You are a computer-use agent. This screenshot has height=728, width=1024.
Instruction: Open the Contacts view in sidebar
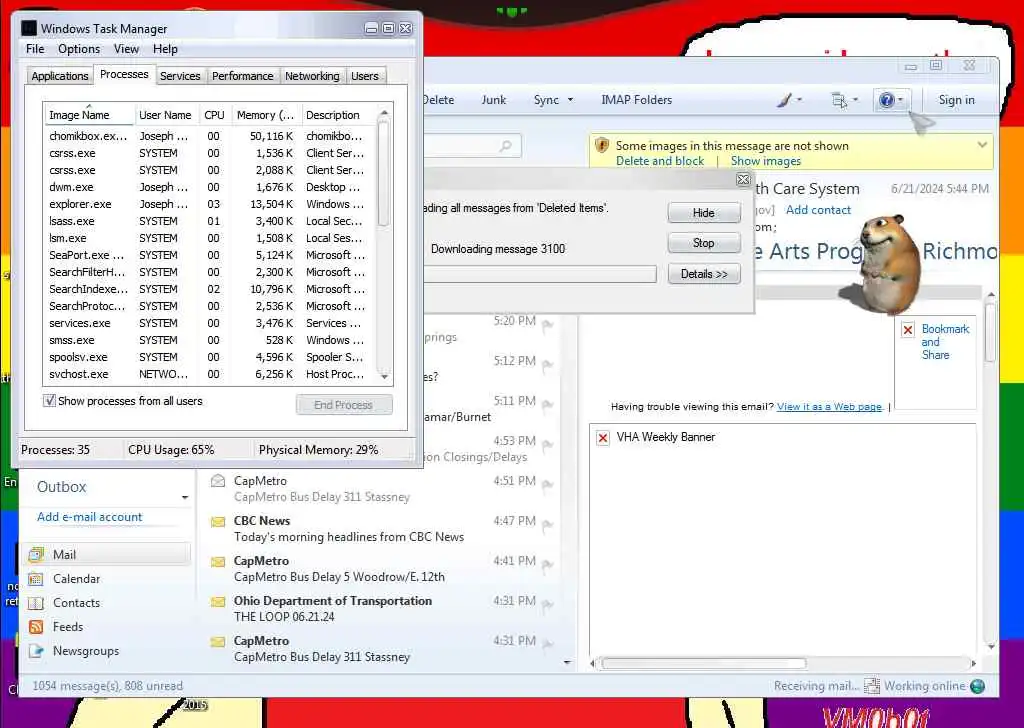point(76,603)
